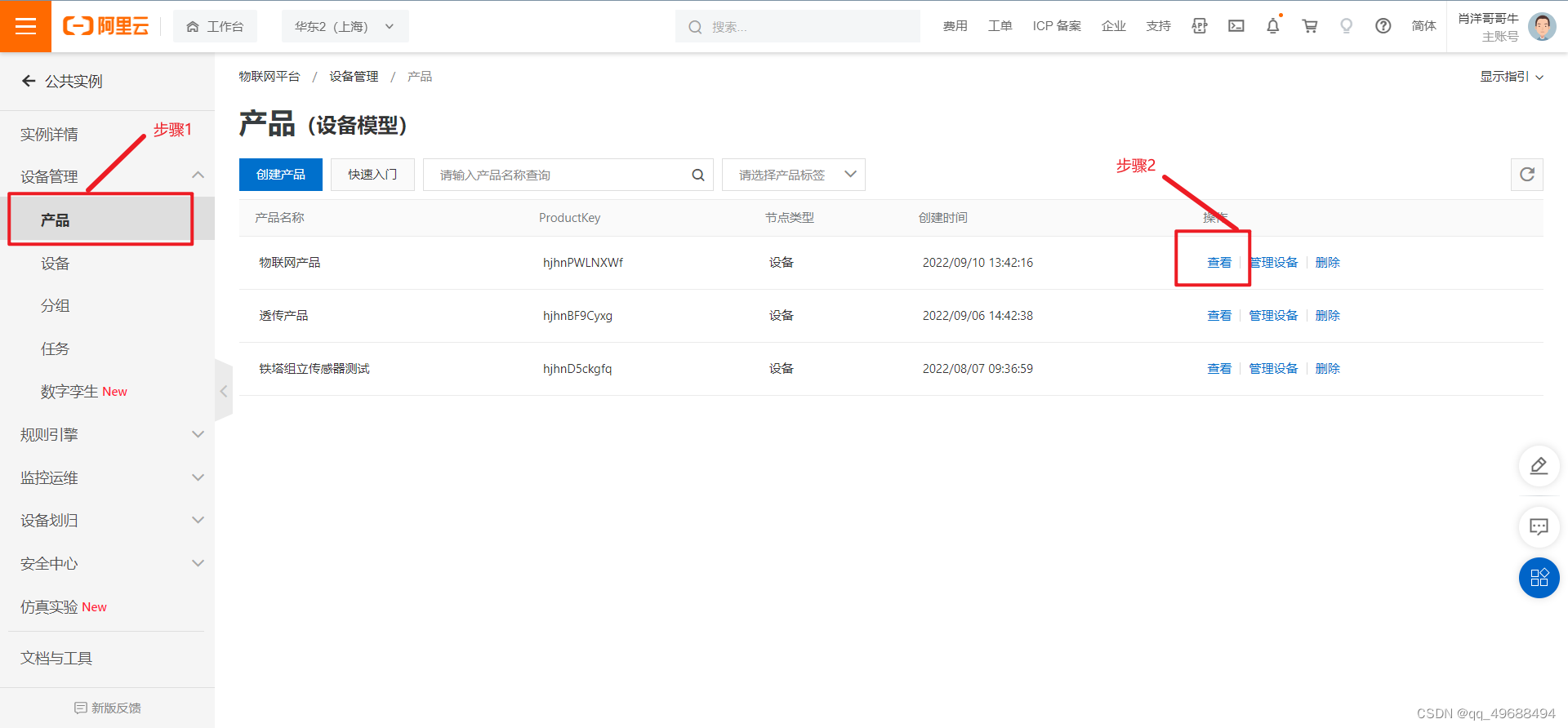Switch language via 简体

pyautogui.click(x=1423, y=26)
